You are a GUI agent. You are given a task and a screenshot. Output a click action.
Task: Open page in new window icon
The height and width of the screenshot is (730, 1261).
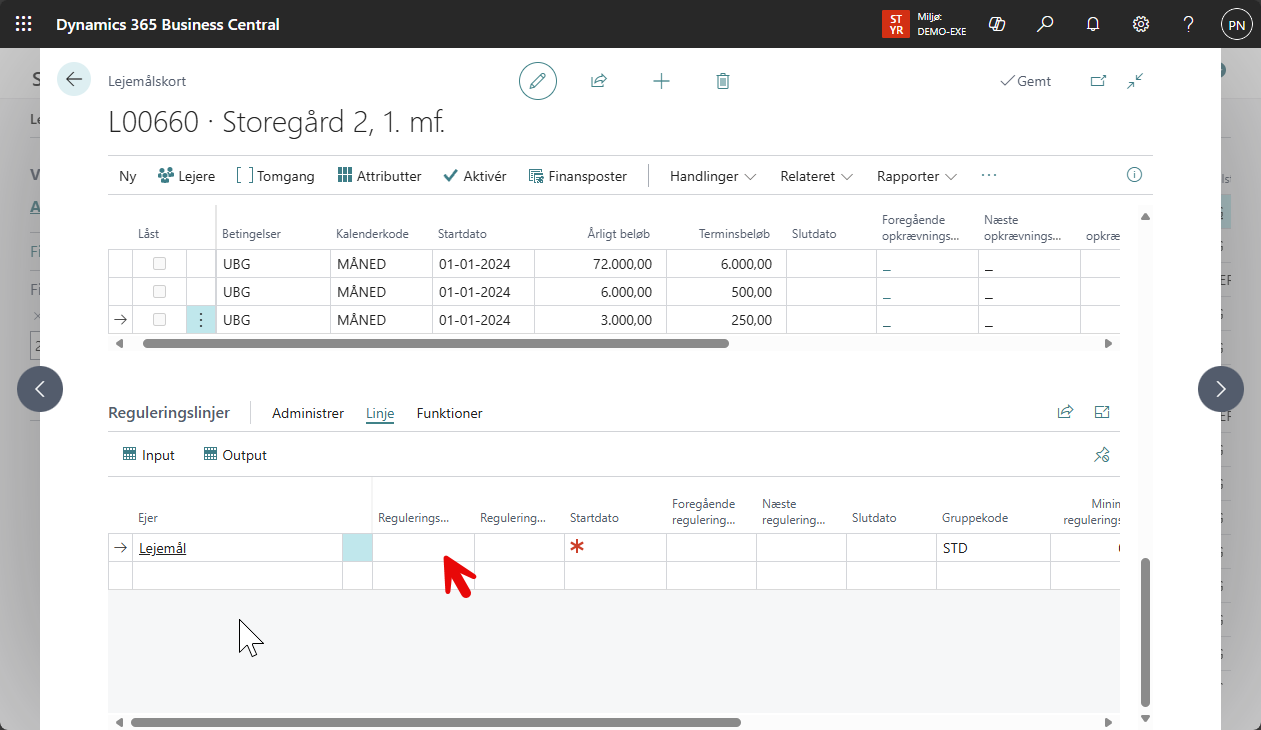point(1098,81)
